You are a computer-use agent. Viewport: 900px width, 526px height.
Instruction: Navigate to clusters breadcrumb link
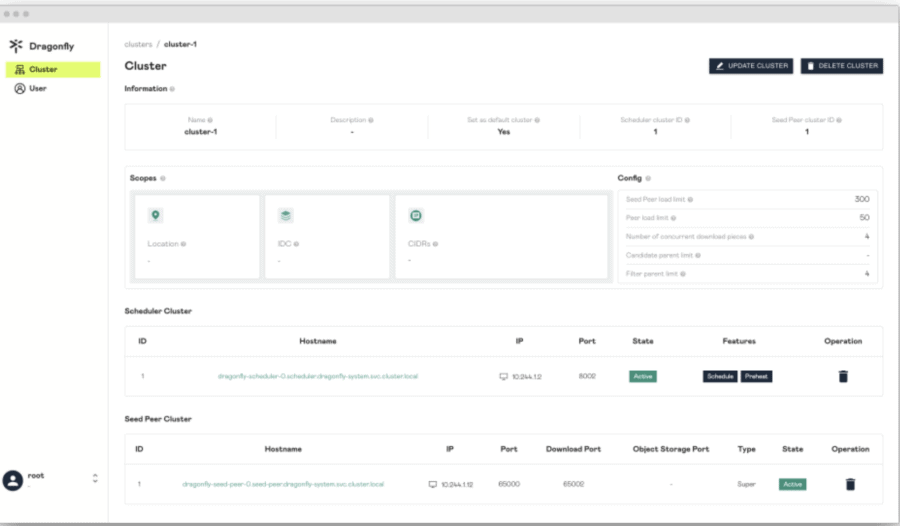coord(138,44)
